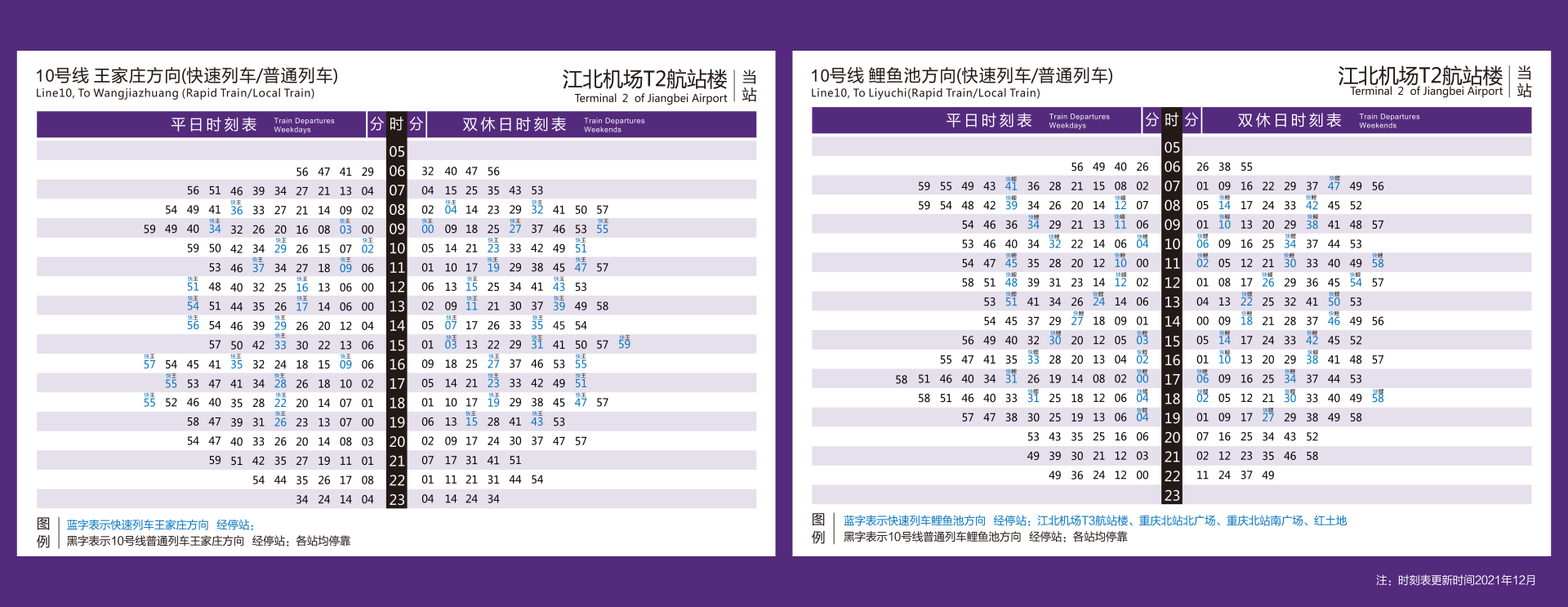Image resolution: width=1568 pixels, height=607 pixels.
Task: Click the title '10号线 王家庄方向(快速列车/普通列车)'
Action: point(186,76)
